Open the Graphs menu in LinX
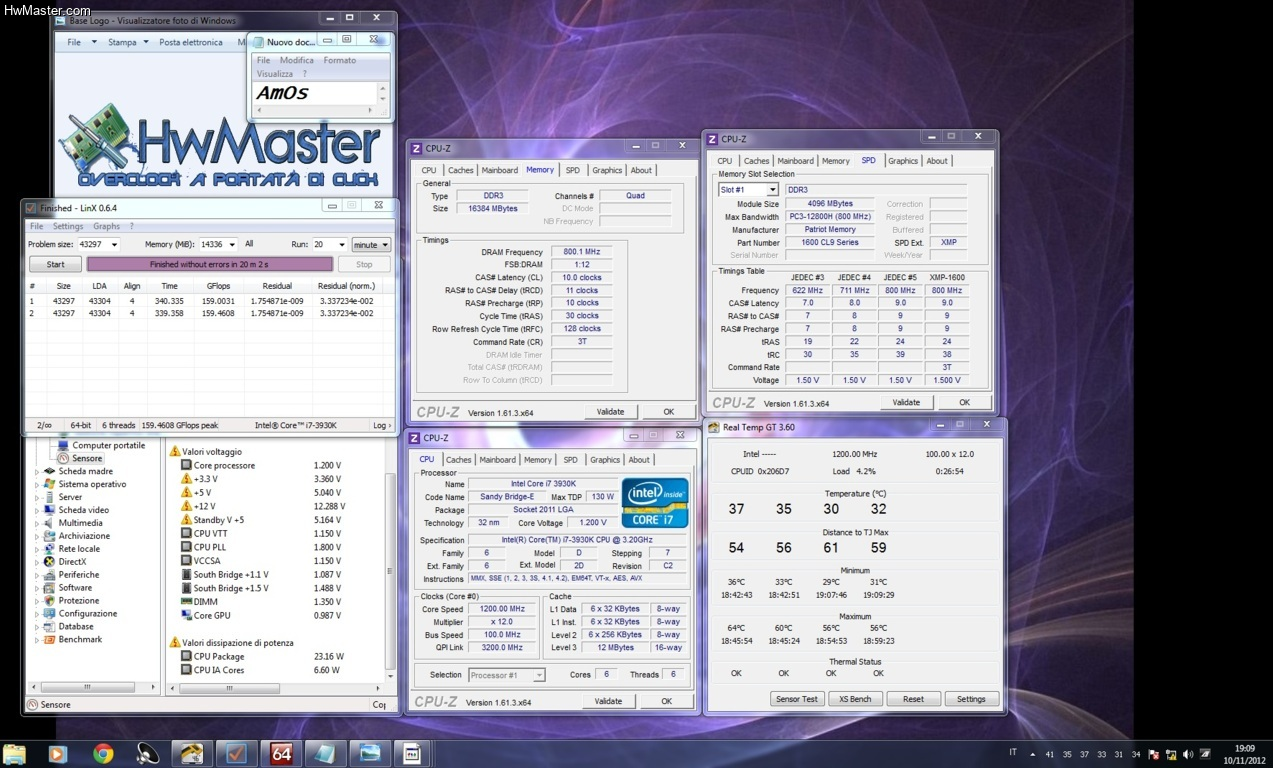The height and width of the screenshot is (768, 1273). [107, 226]
